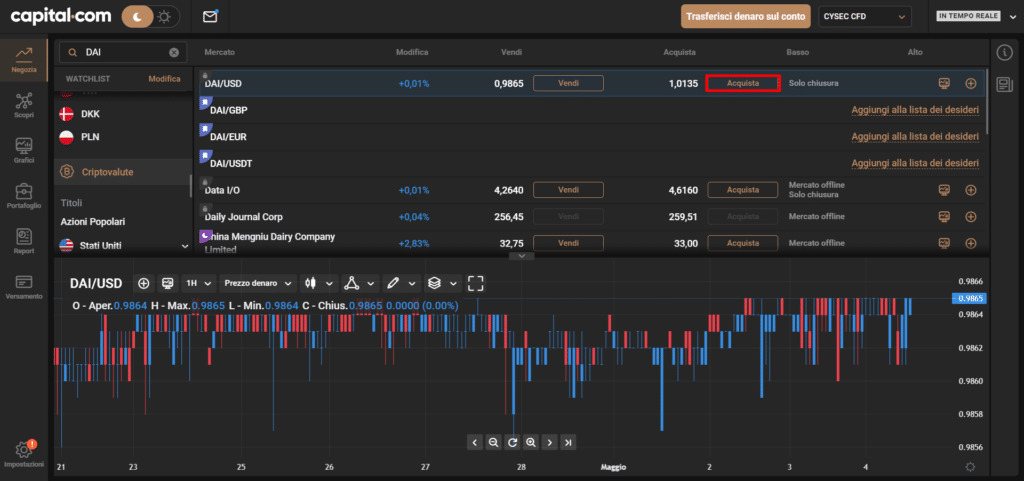
Task: Add DAI/USD chart to watchlist plus icon
Action: pyautogui.click(x=144, y=283)
